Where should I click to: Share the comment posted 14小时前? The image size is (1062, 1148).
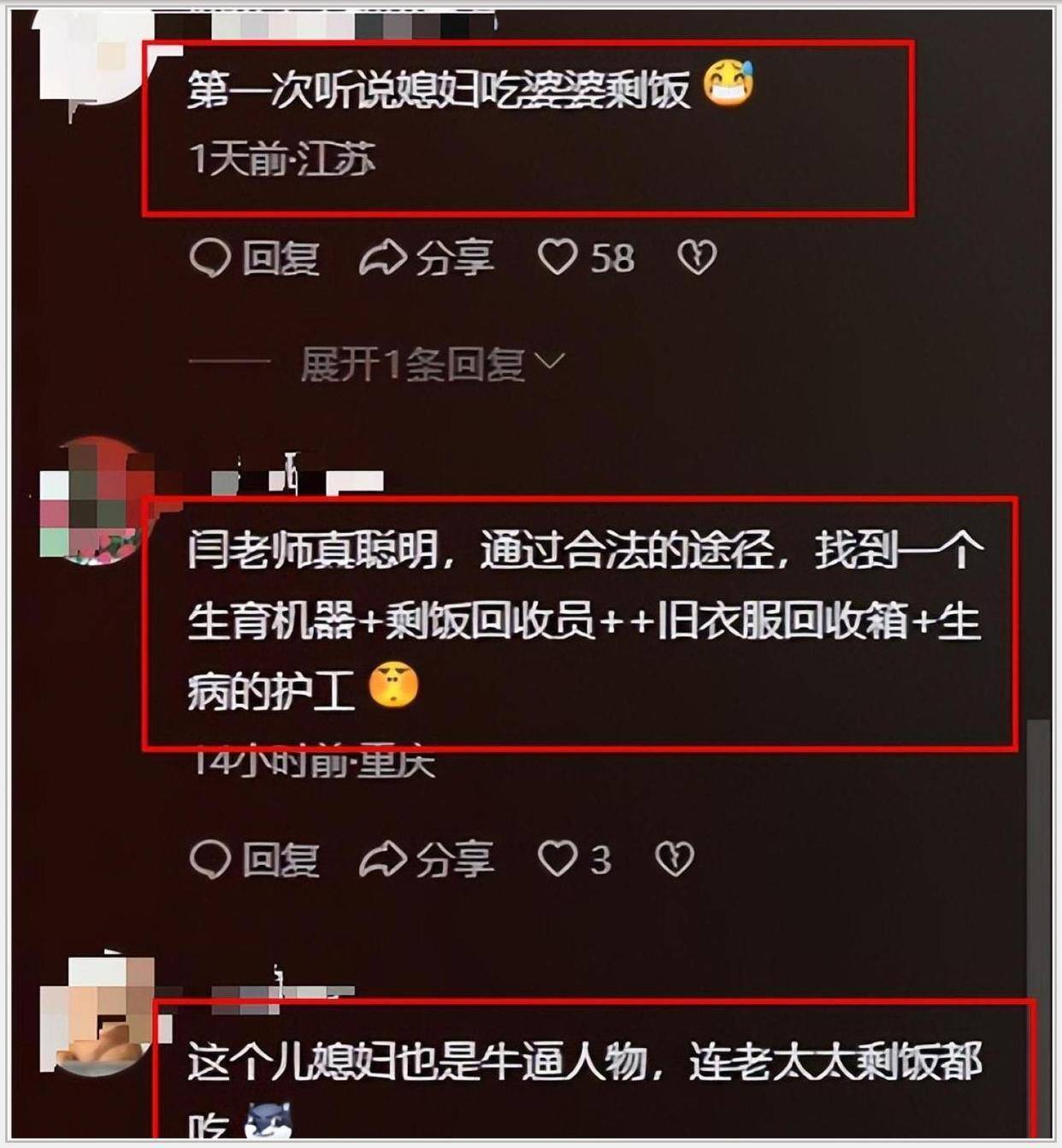click(427, 860)
